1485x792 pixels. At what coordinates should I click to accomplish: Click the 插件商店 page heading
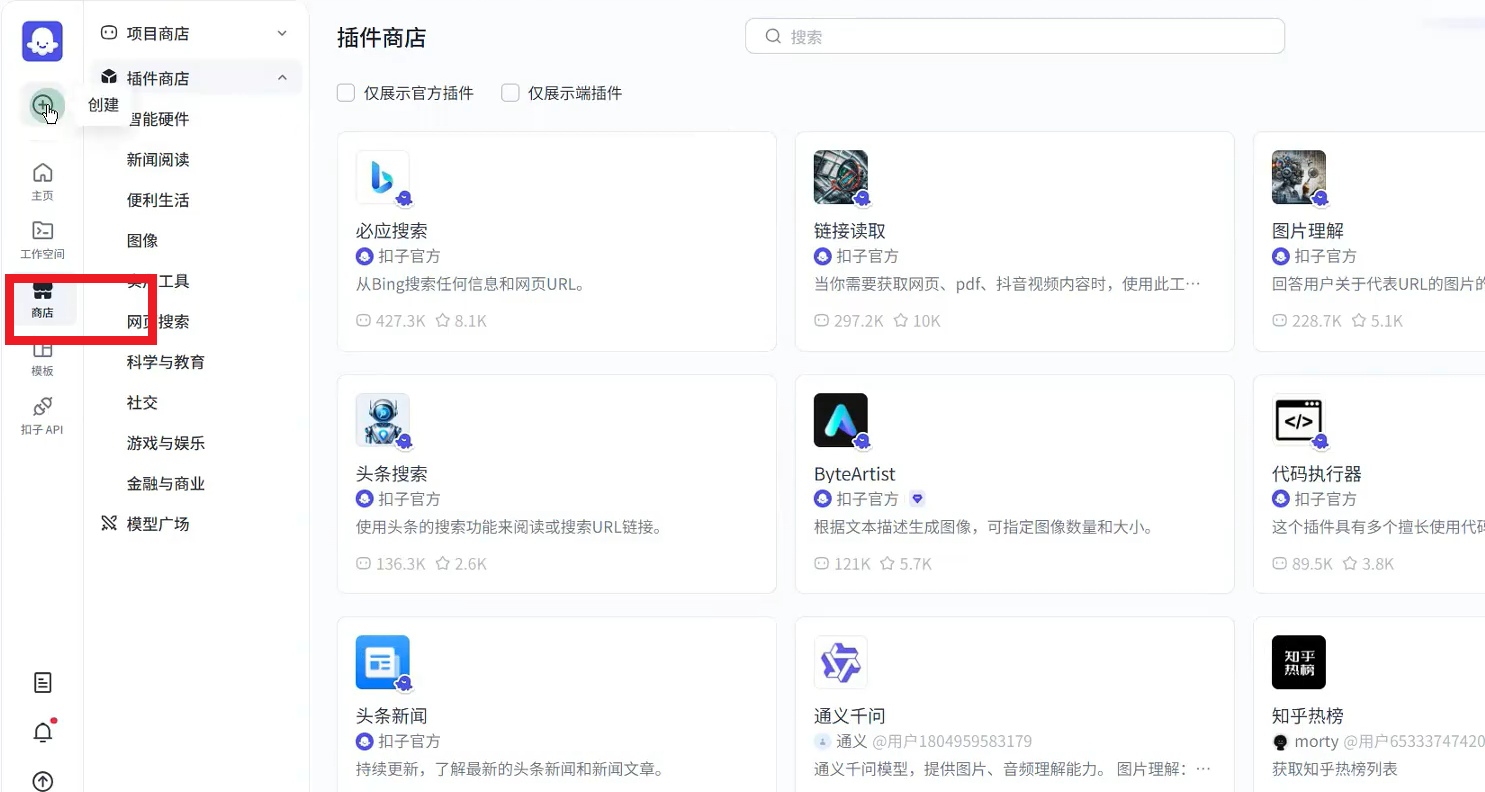pyautogui.click(x=382, y=38)
